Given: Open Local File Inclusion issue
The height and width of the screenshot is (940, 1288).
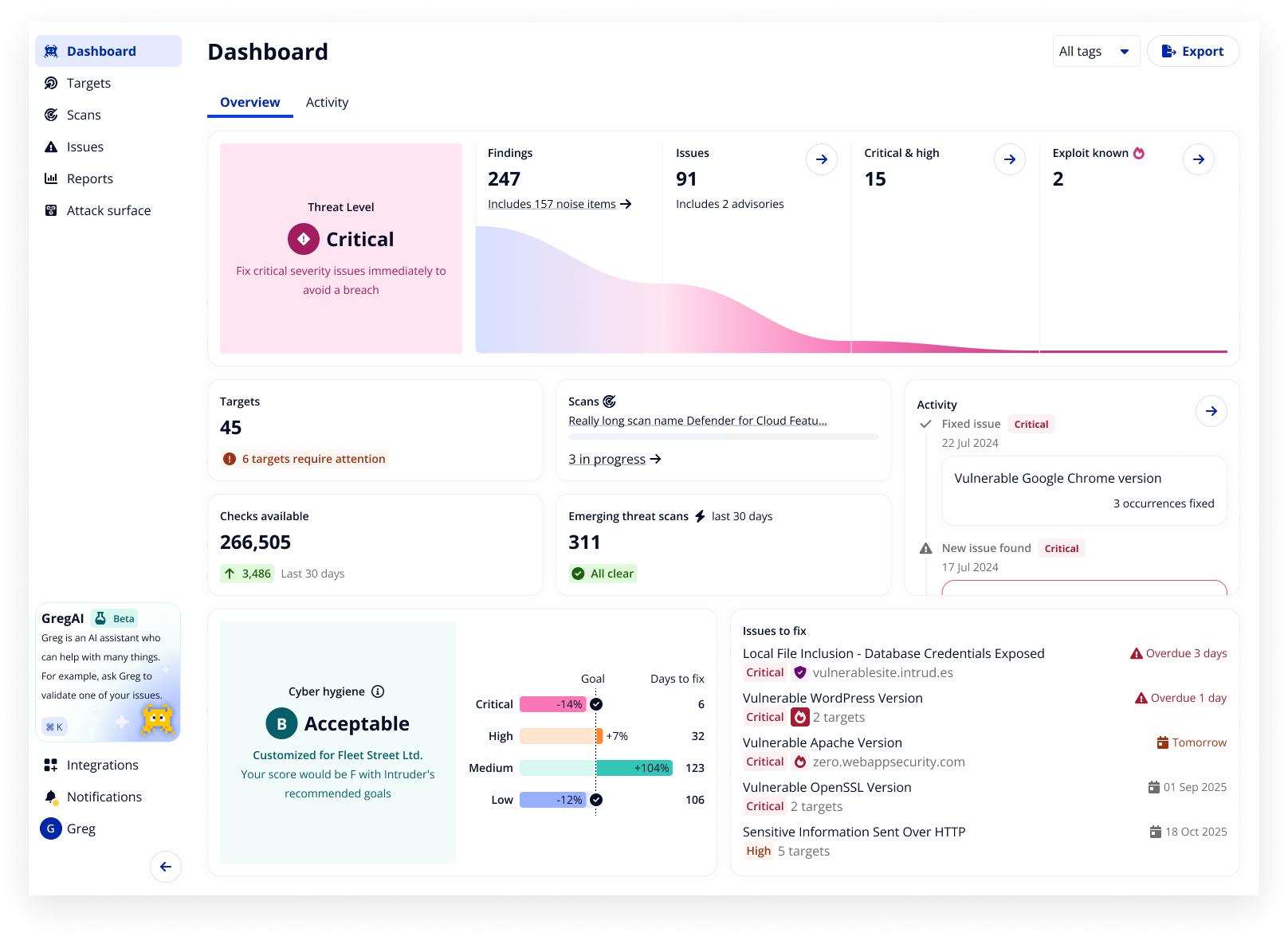Looking at the screenshot, I should tap(893, 653).
